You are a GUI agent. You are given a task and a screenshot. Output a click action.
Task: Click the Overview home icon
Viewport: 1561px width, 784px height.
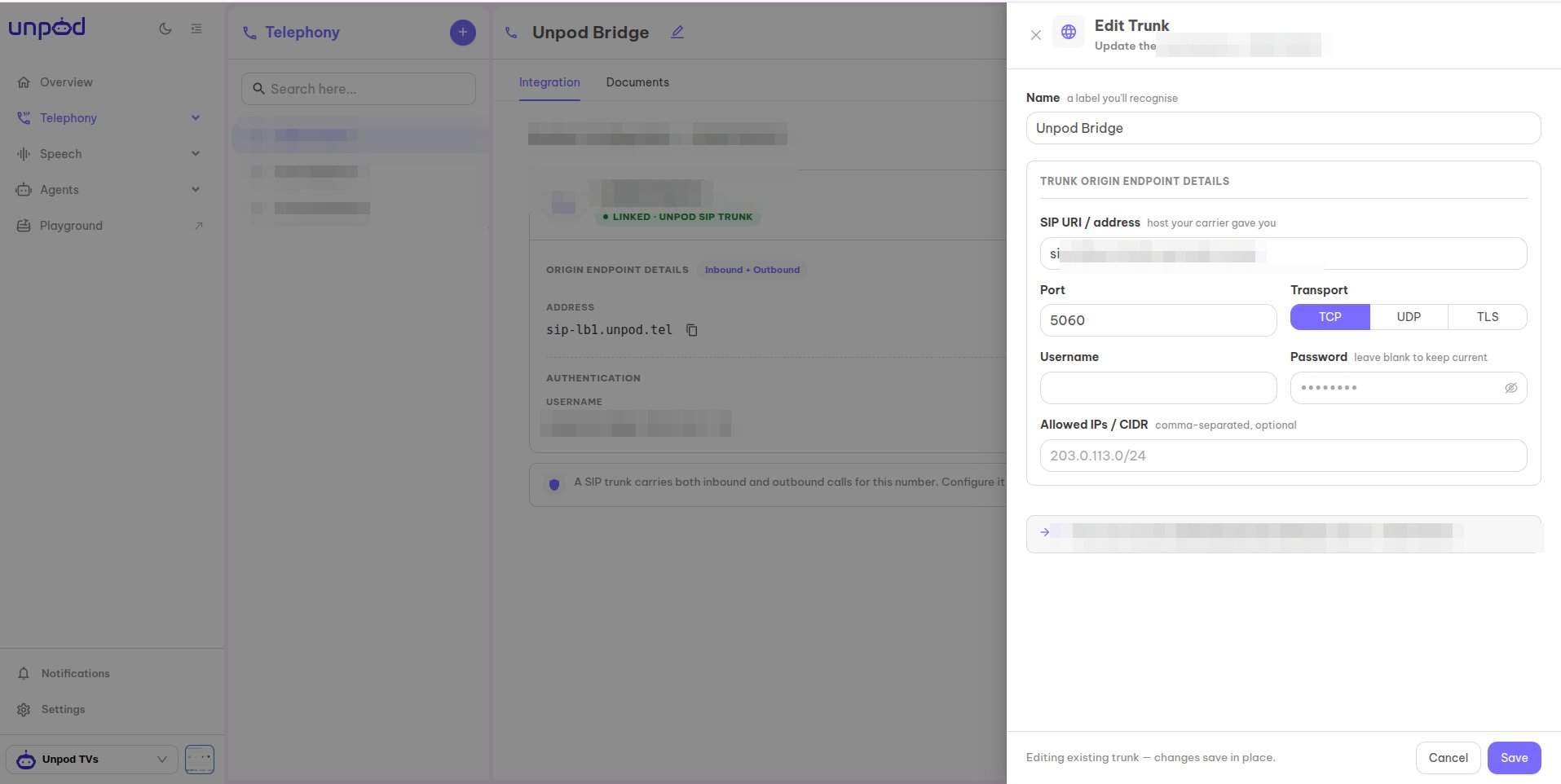(x=24, y=82)
